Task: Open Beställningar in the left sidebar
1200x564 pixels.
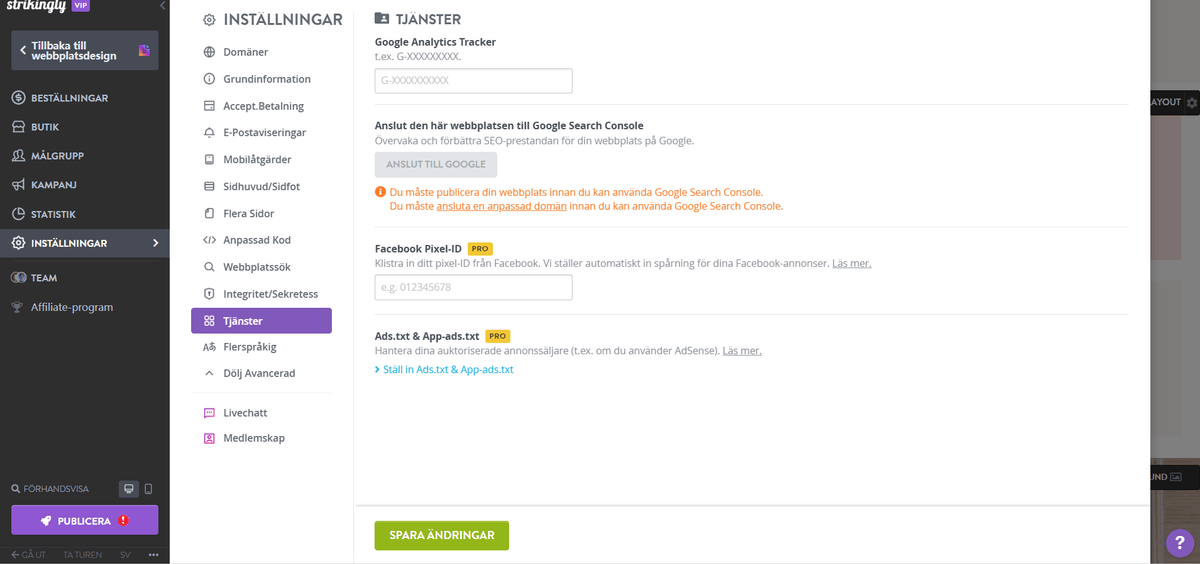Action: 69,98
